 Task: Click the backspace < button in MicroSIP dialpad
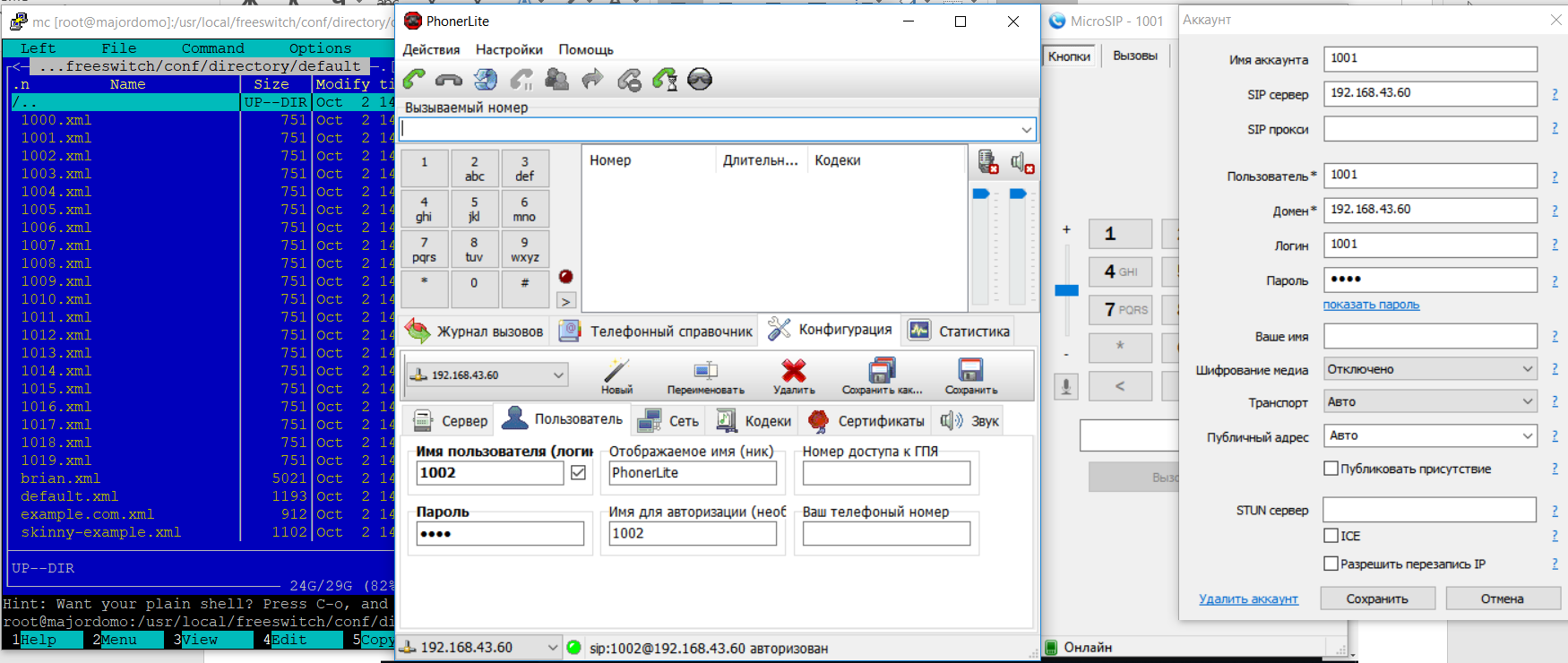1120,386
